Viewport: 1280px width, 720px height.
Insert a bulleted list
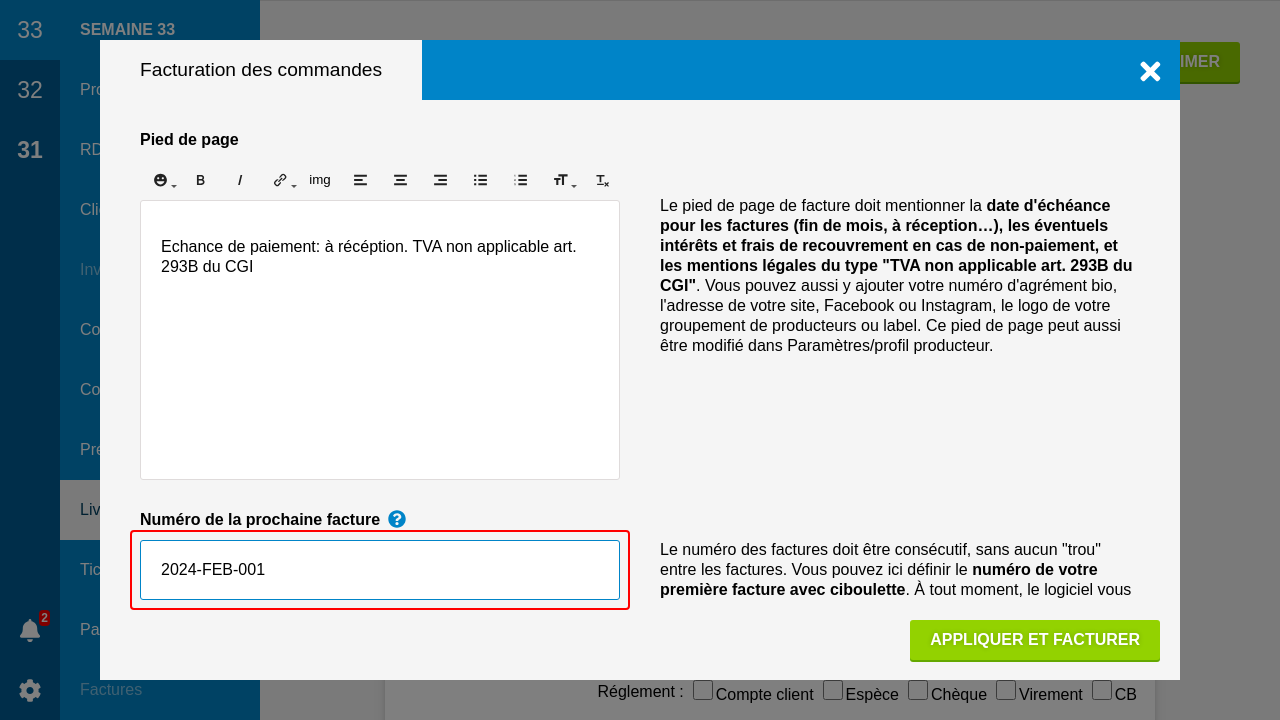pos(480,180)
